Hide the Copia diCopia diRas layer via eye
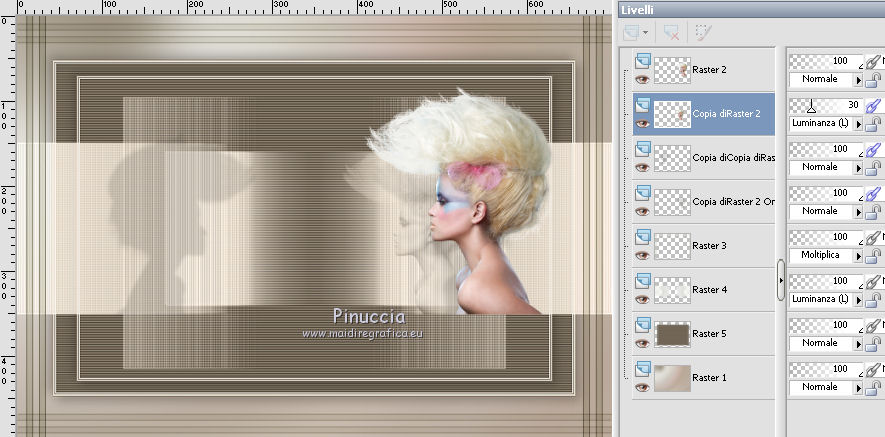The width and height of the screenshot is (885, 437). tap(642, 168)
